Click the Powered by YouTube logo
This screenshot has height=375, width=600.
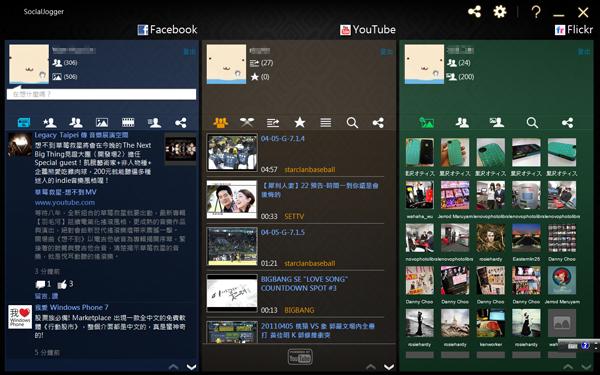(300, 357)
